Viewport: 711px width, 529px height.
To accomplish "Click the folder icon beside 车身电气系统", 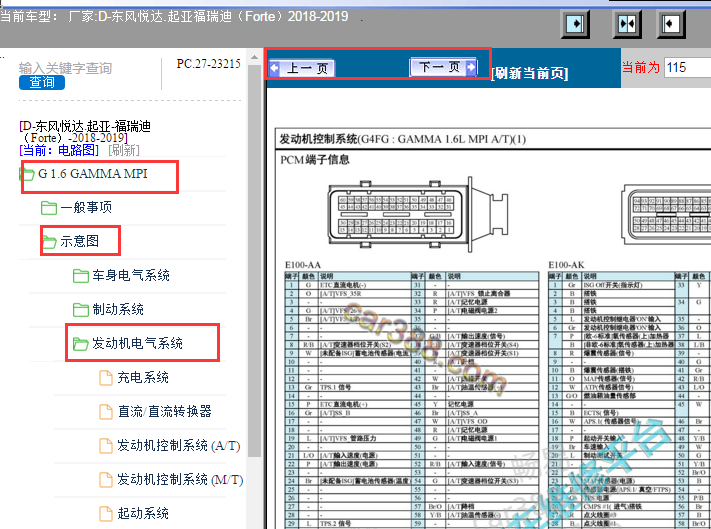I will tap(81, 276).
